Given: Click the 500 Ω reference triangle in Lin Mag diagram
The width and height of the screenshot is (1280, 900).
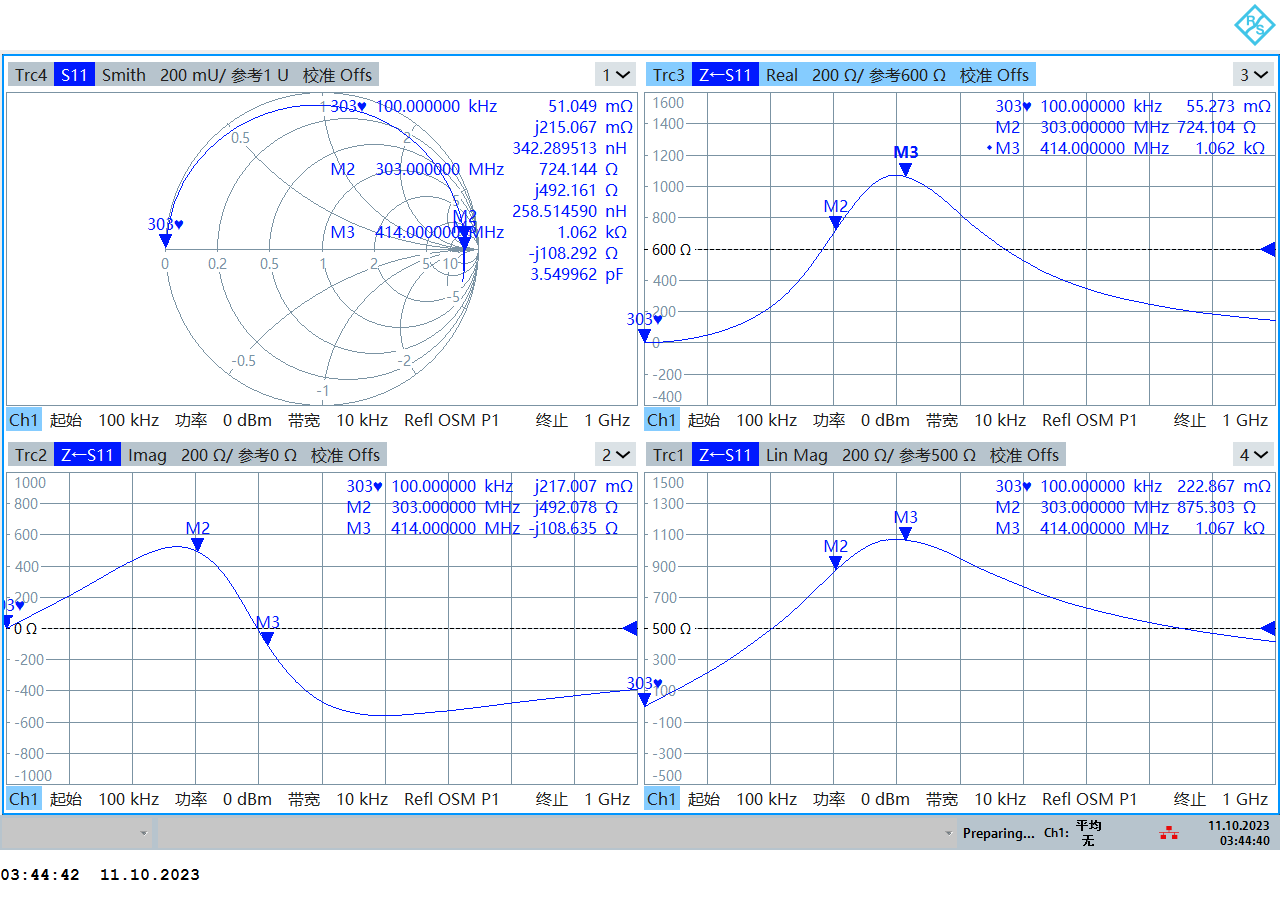Looking at the screenshot, I should [1268, 628].
